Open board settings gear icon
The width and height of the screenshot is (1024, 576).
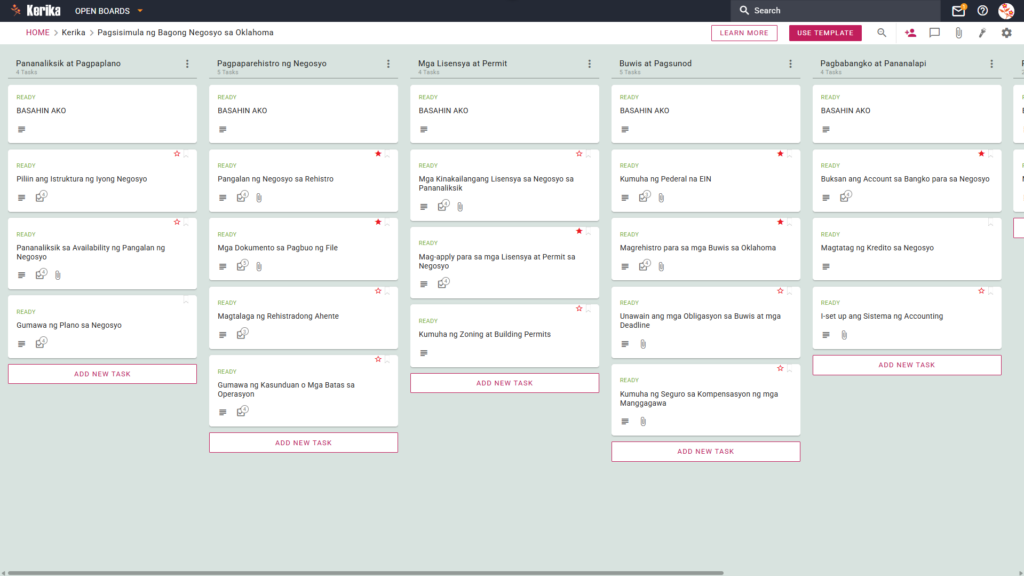tap(1006, 33)
